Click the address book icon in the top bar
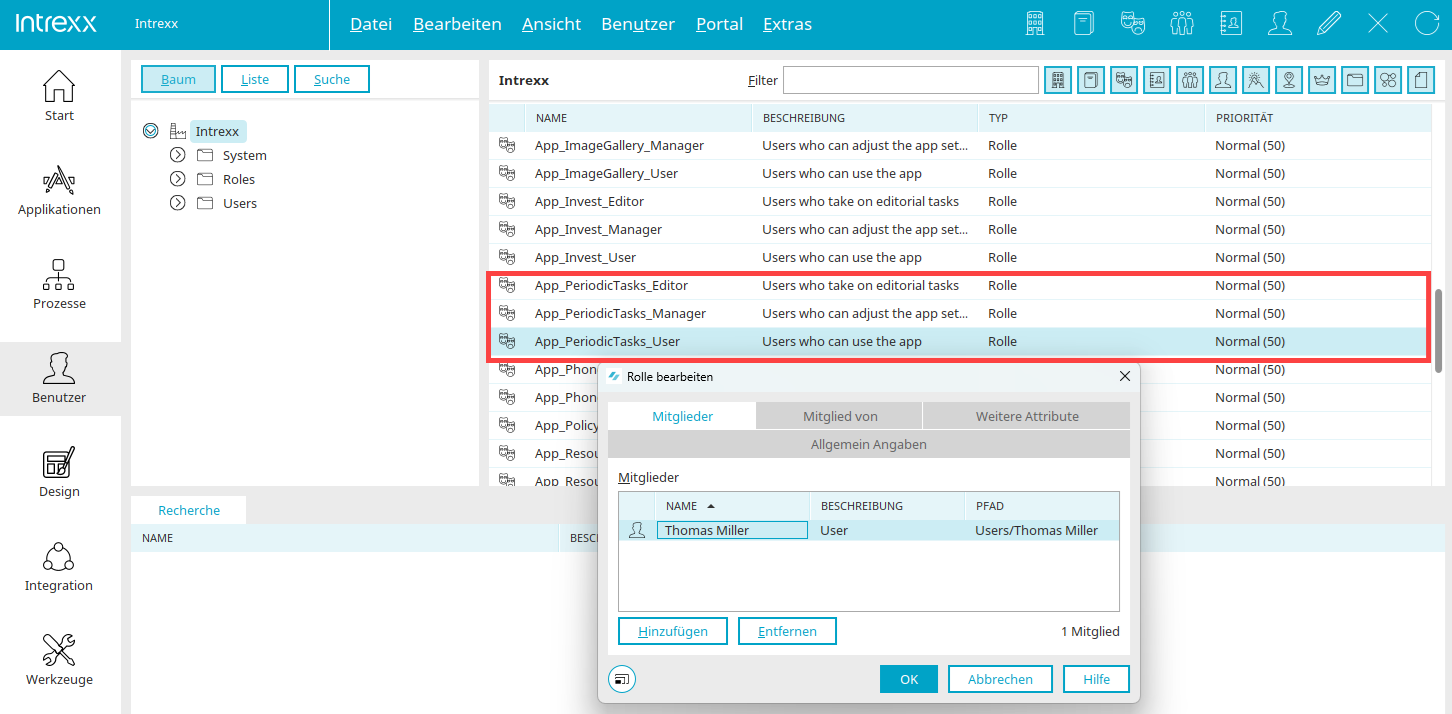This screenshot has width=1452, height=714. pos(1231,24)
